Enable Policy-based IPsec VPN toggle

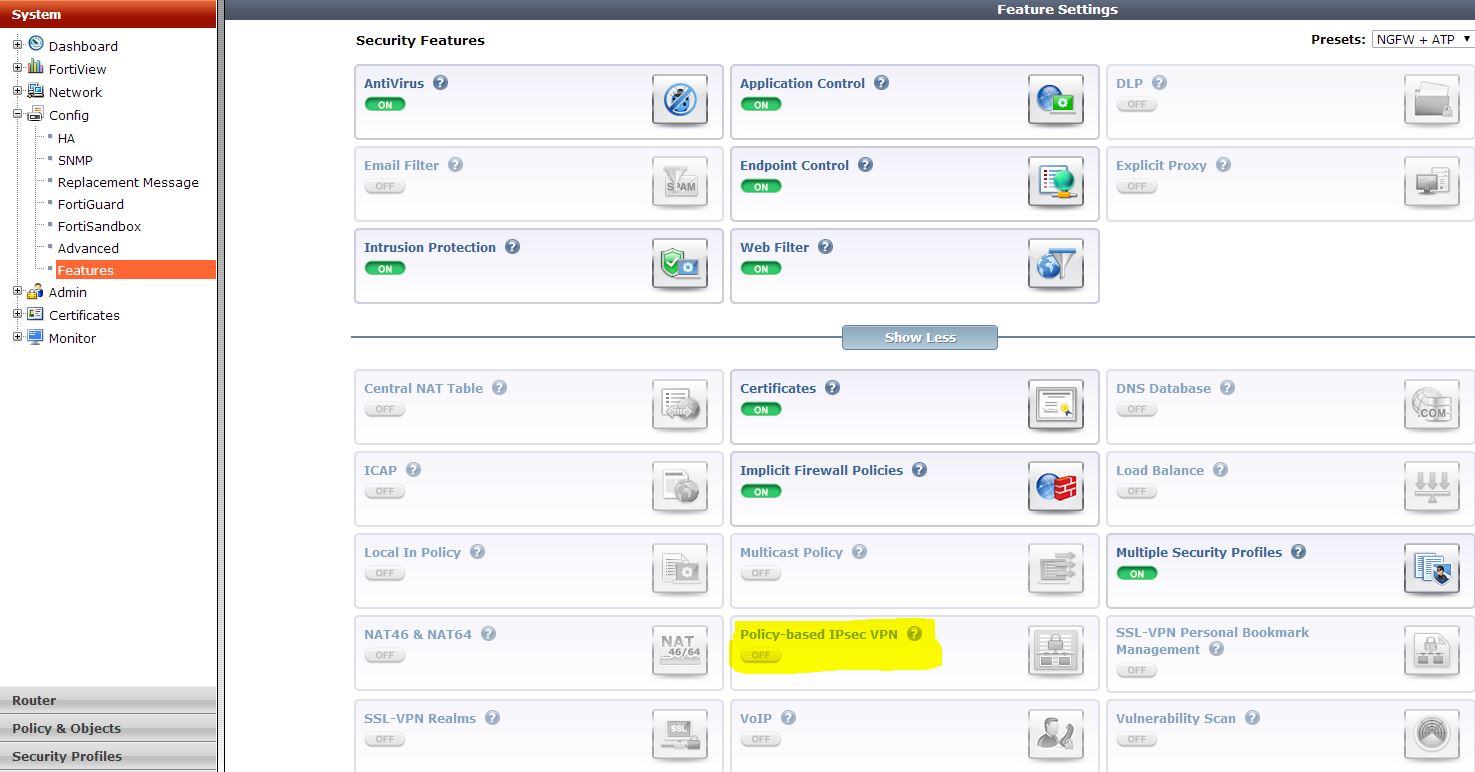pyautogui.click(x=761, y=656)
